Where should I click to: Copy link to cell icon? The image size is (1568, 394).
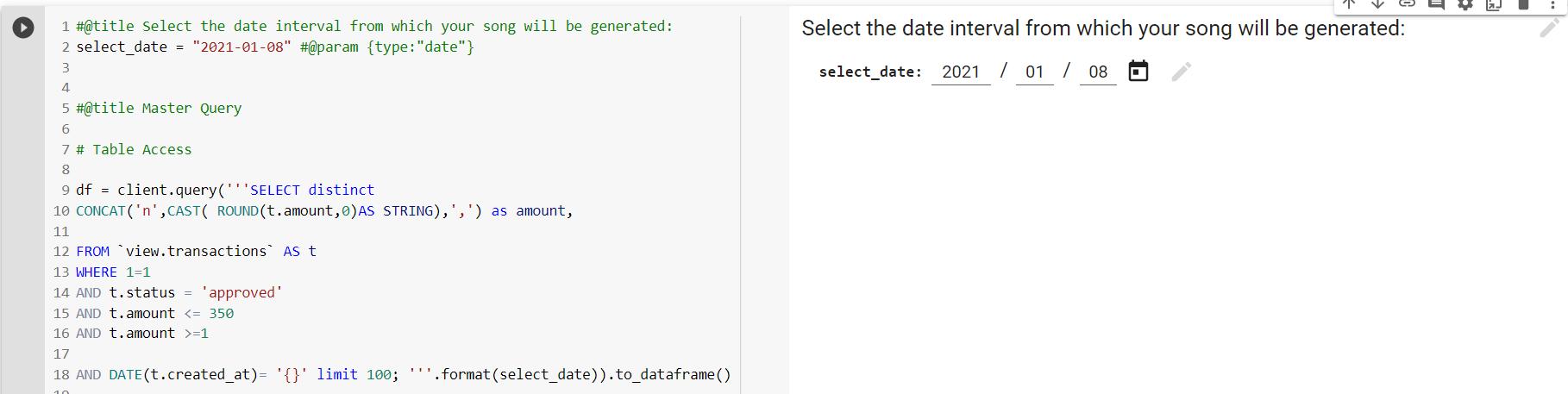[x=1407, y=4]
